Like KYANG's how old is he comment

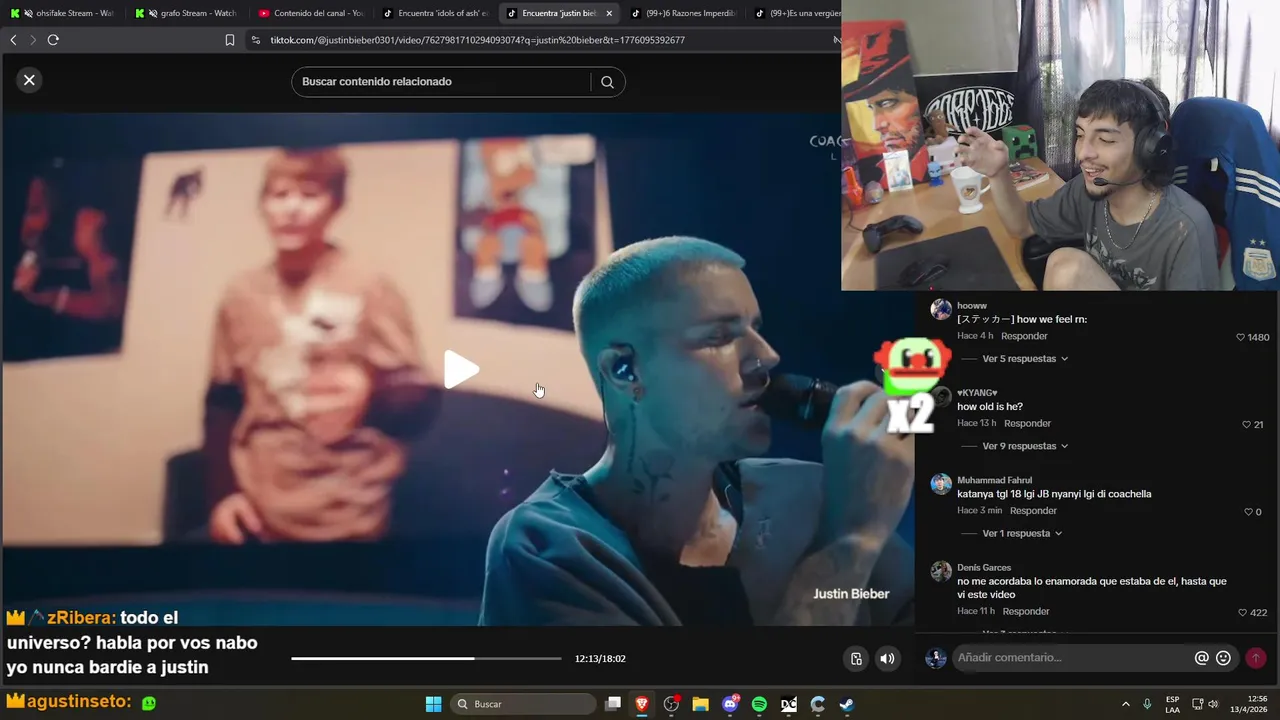(1246, 425)
